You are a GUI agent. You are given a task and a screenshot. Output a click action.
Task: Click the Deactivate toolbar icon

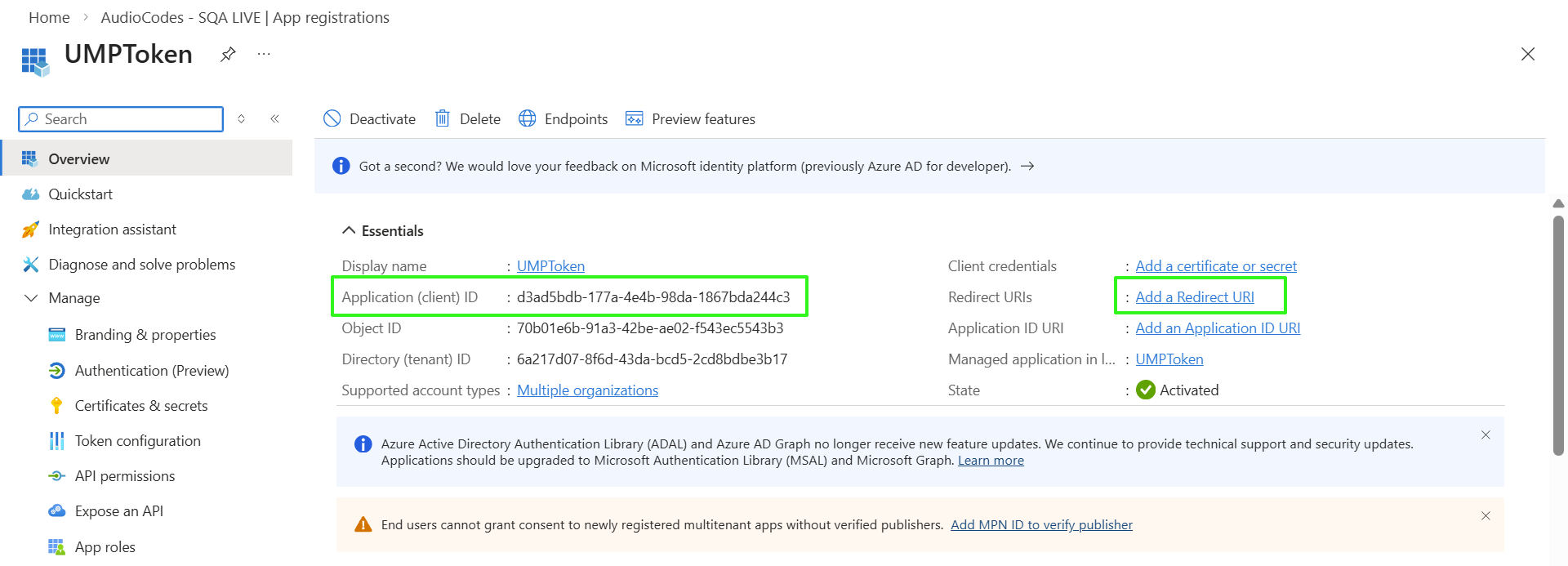click(x=332, y=119)
